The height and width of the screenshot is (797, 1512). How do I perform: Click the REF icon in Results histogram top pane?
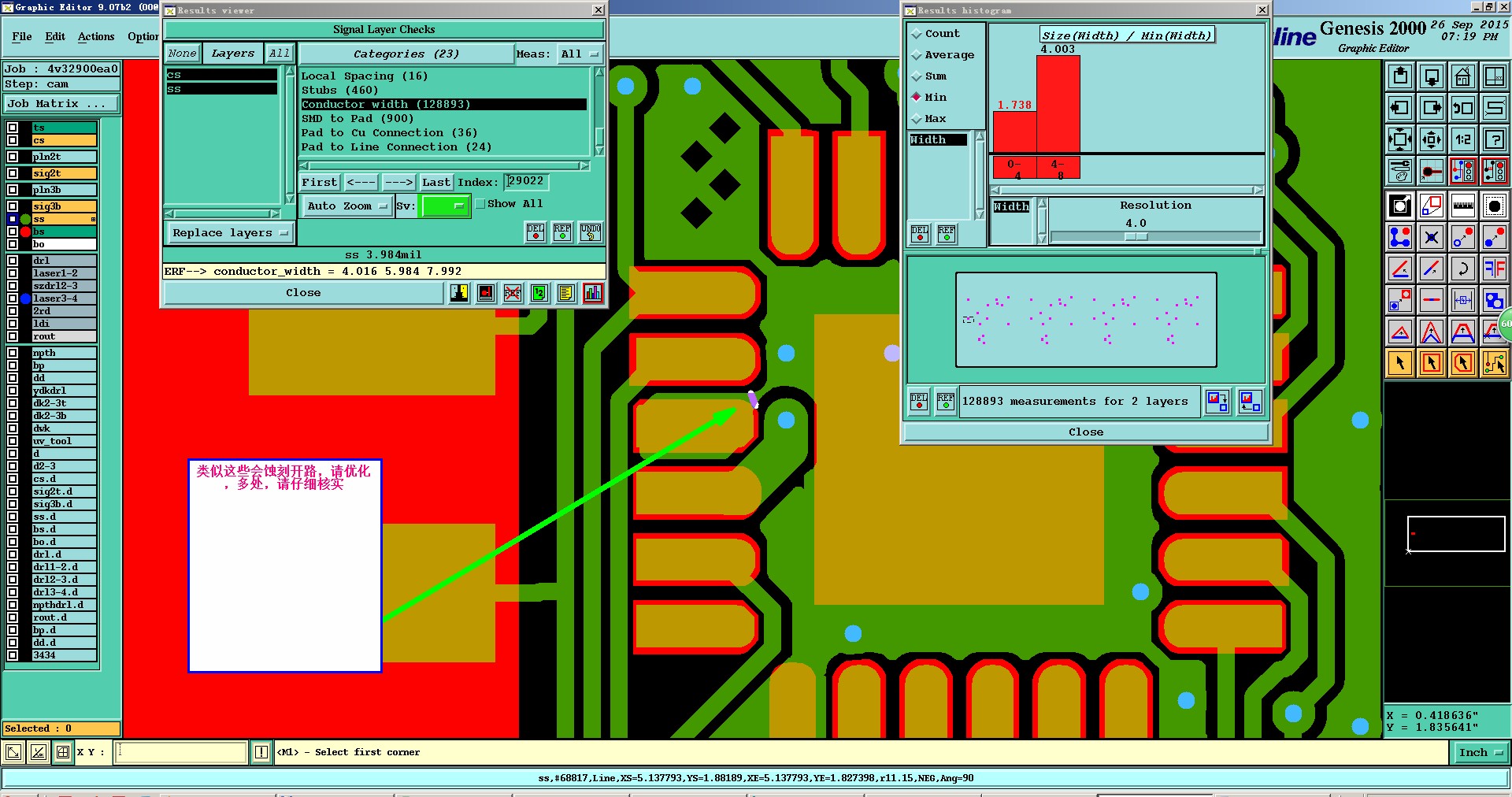[x=947, y=234]
